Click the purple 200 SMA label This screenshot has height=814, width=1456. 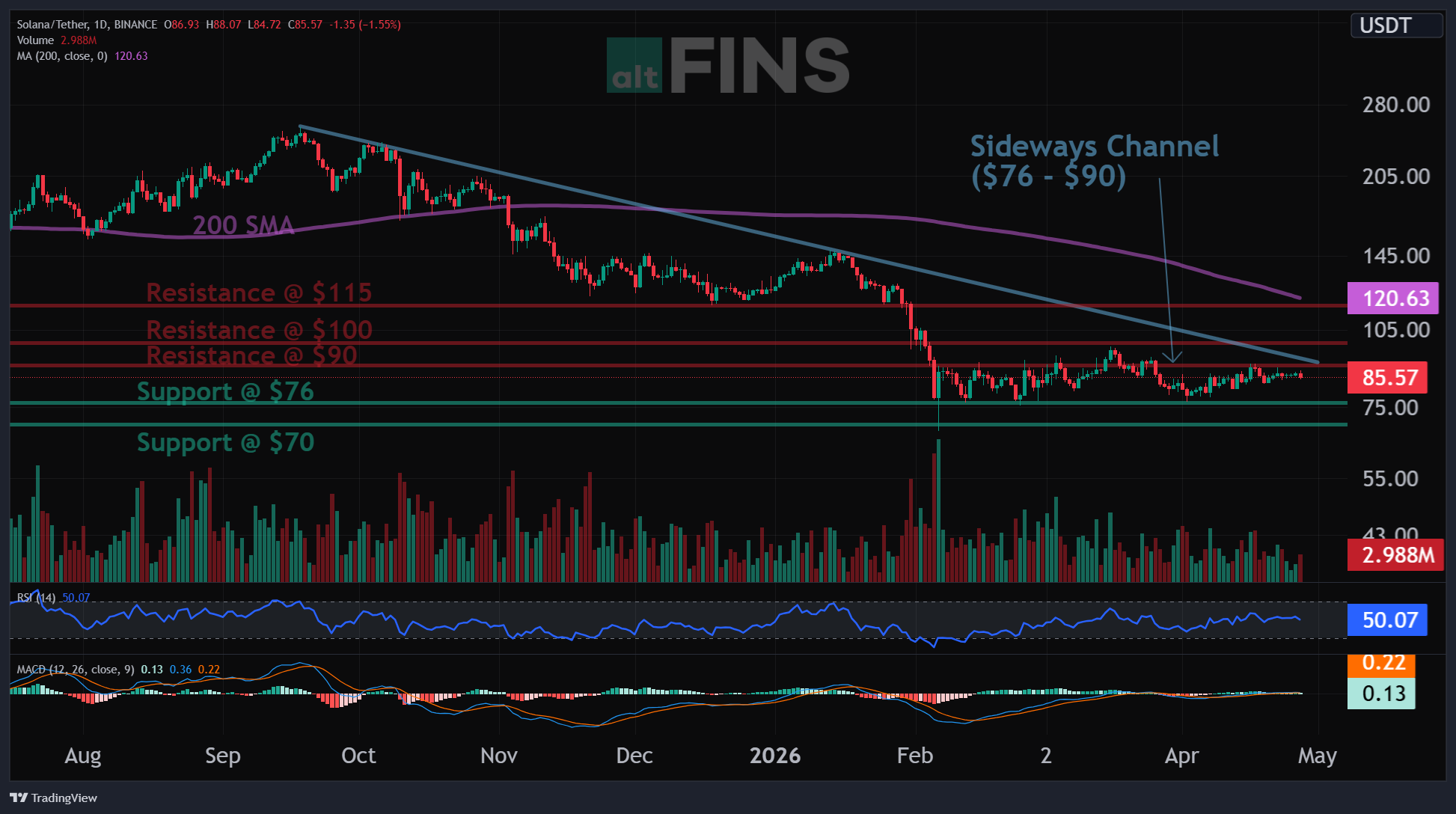[243, 224]
